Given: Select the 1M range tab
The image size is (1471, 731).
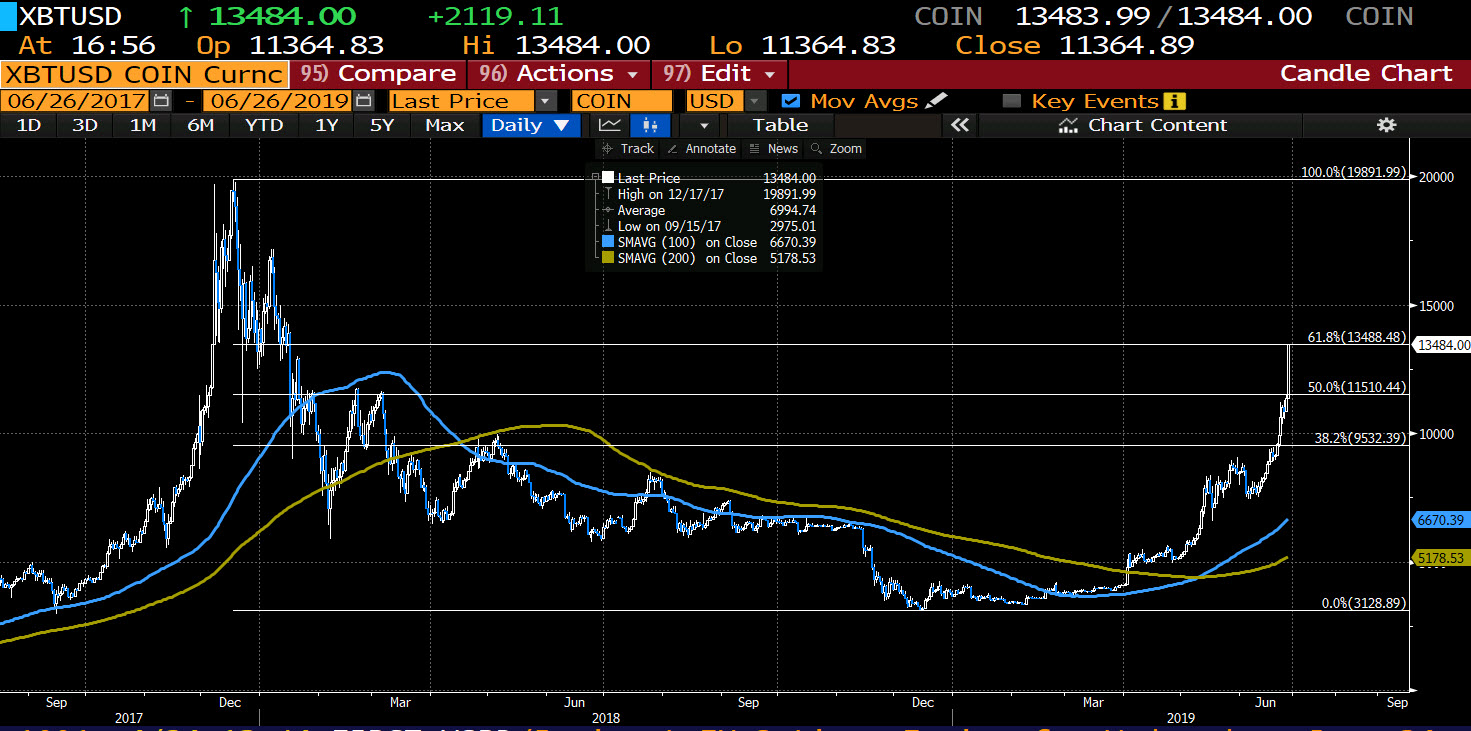Looking at the screenshot, I should pyautogui.click(x=142, y=125).
